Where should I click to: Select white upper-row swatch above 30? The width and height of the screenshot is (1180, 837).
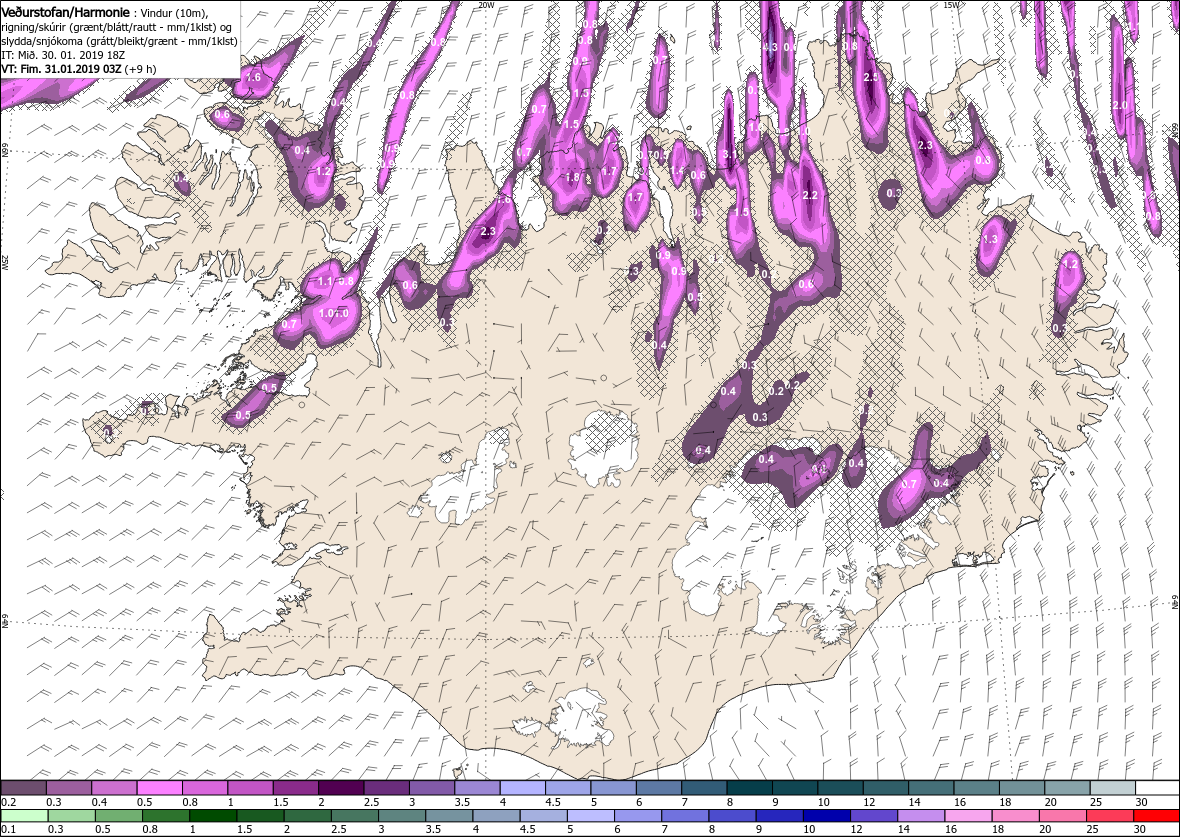(1157, 788)
